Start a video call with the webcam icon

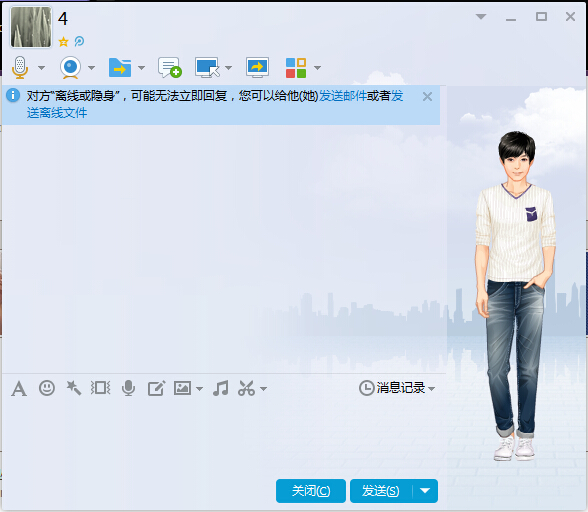pos(70,68)
